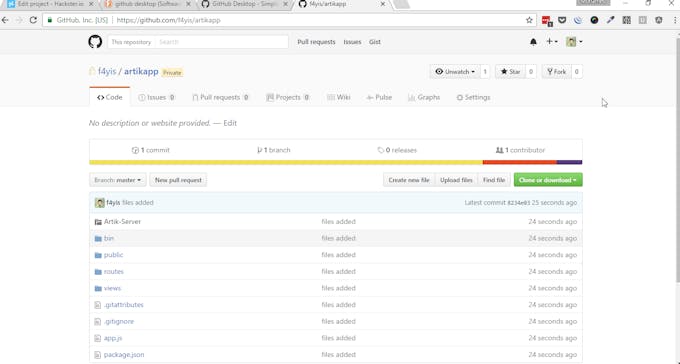View the 0 releases page

397,150
